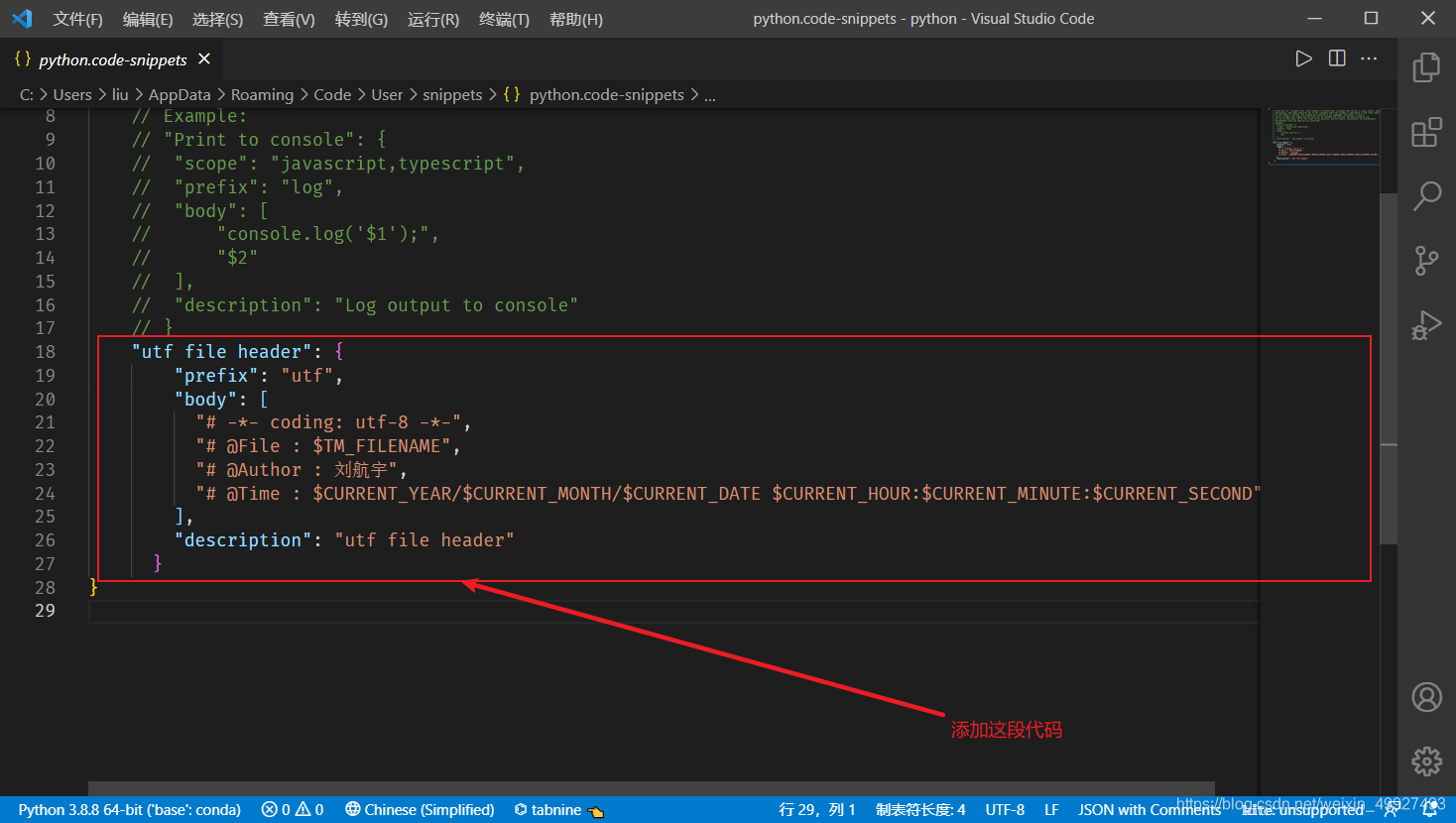Open the Run and Debug view icon

pos(1426,325)
